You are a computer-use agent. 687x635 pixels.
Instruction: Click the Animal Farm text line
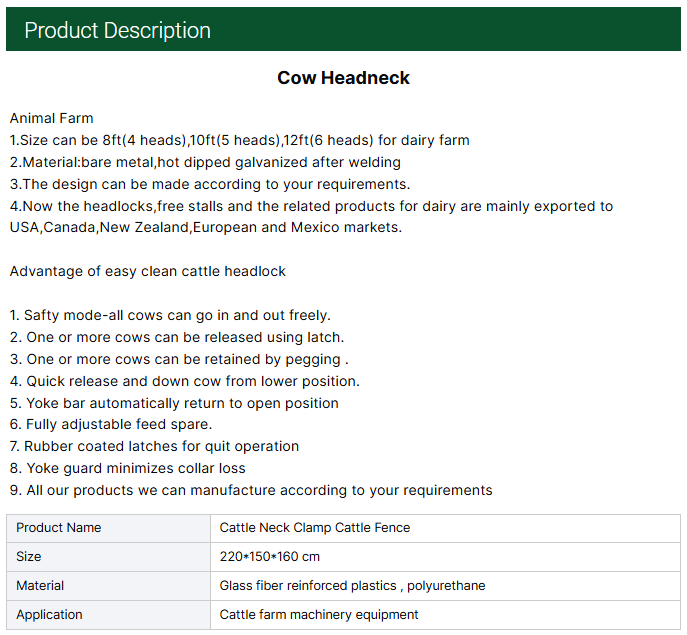click(x=52, y=118)
